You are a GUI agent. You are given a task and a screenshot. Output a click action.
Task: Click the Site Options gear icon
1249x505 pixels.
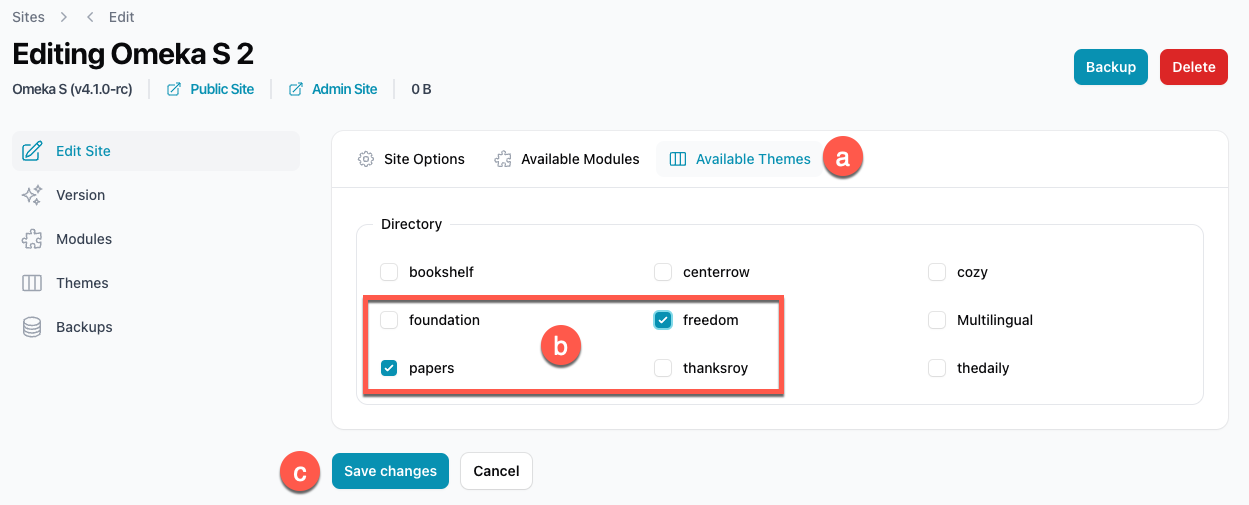366,159
